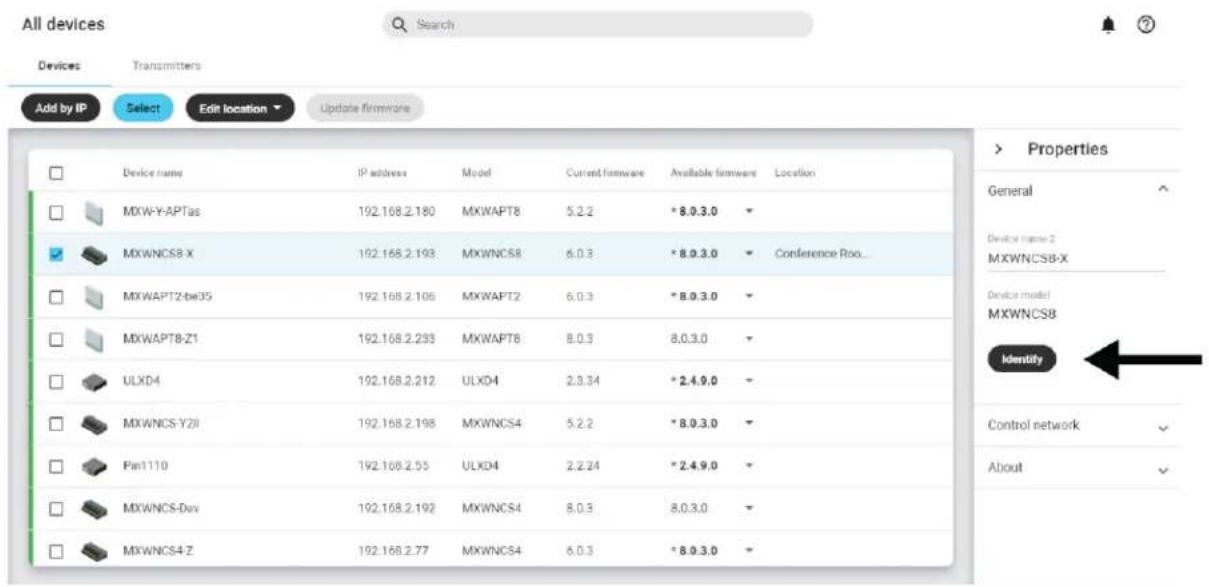
Task: Click firmware version 2.2.24
Action: pyautogui.click(x=580, y=466)
